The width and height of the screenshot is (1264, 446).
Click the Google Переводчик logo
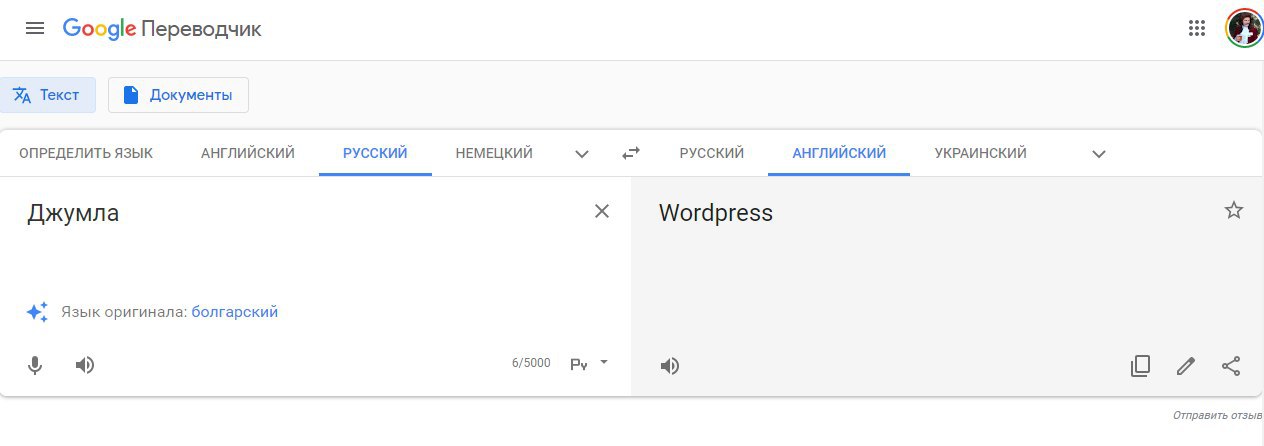162,29
